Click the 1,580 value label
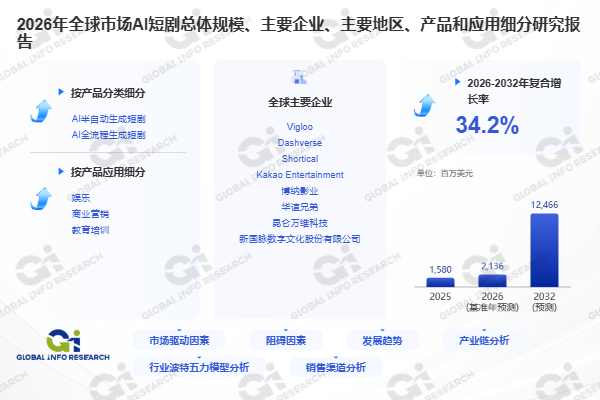The image size is (600, 400). tap(440, 269)
